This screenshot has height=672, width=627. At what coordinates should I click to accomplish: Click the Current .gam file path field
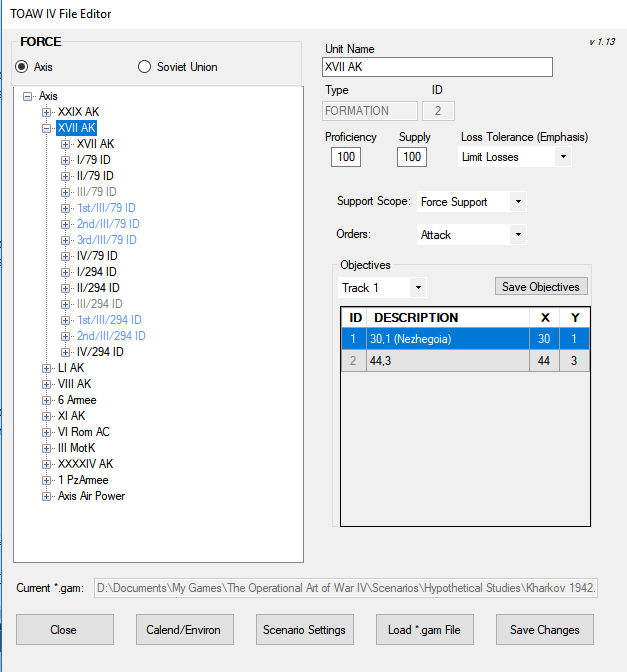(346, 588)
